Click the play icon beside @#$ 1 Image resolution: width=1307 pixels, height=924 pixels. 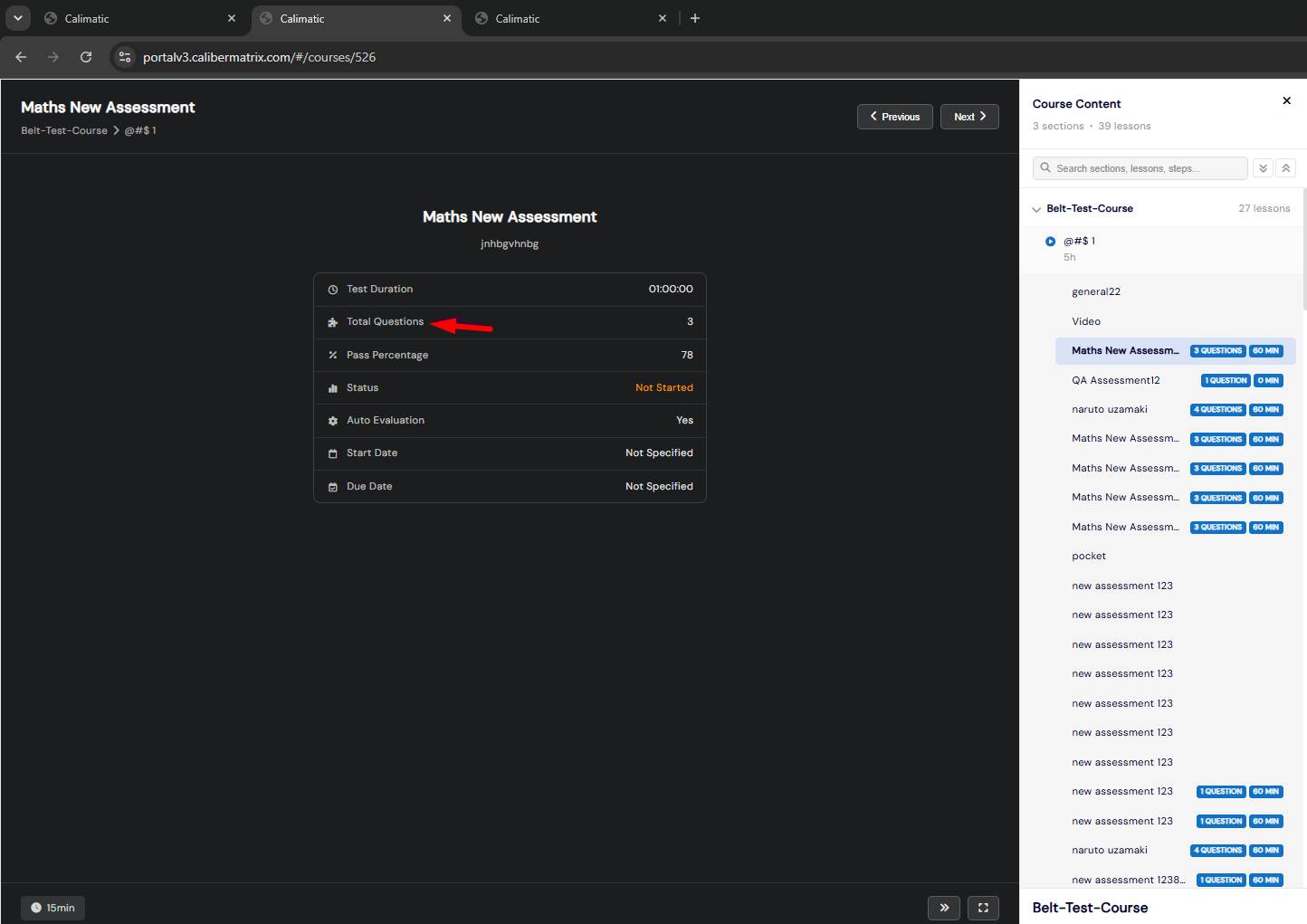[1050, 242]
